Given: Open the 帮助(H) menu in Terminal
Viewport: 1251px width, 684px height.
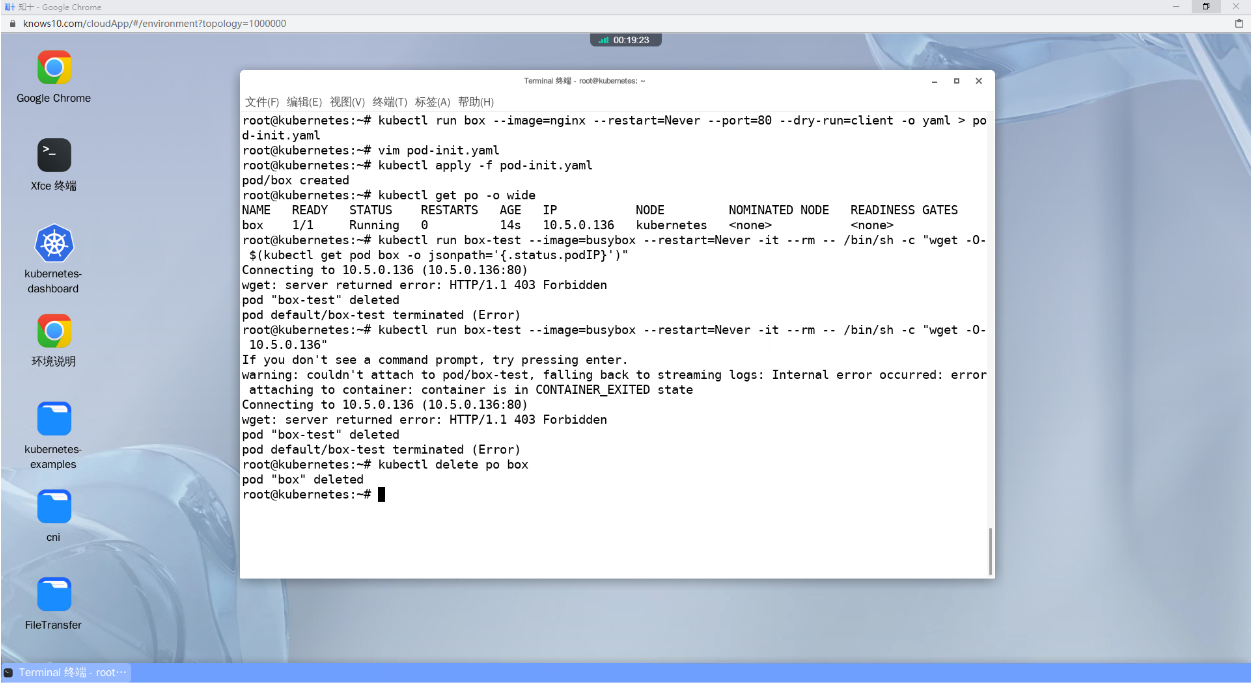Looking at the screenshot, I should [x=476, y=102].
